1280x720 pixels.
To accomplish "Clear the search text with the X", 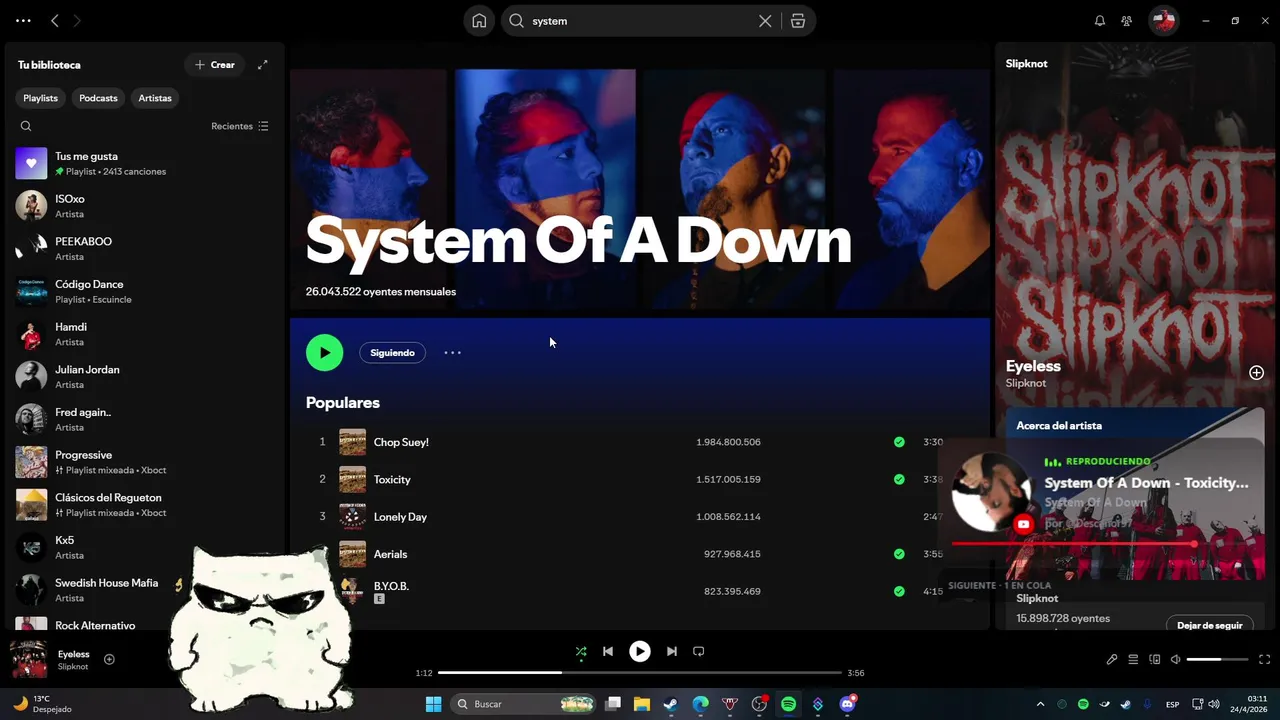I will 765,21.
